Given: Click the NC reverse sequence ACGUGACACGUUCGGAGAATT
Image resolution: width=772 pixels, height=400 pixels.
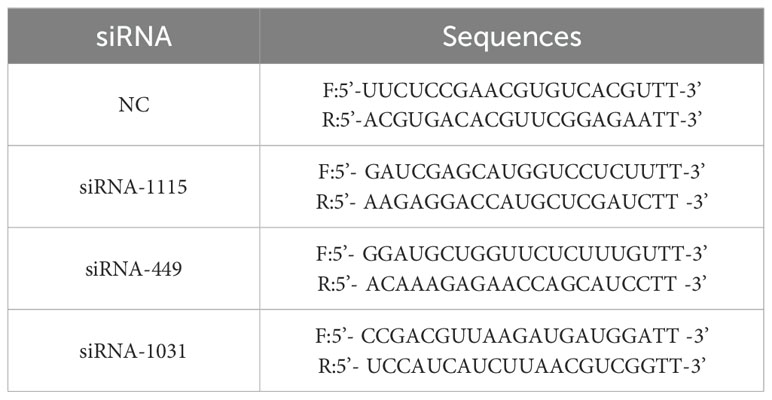Looking at the screenshot, I should (x=521, y=118).
